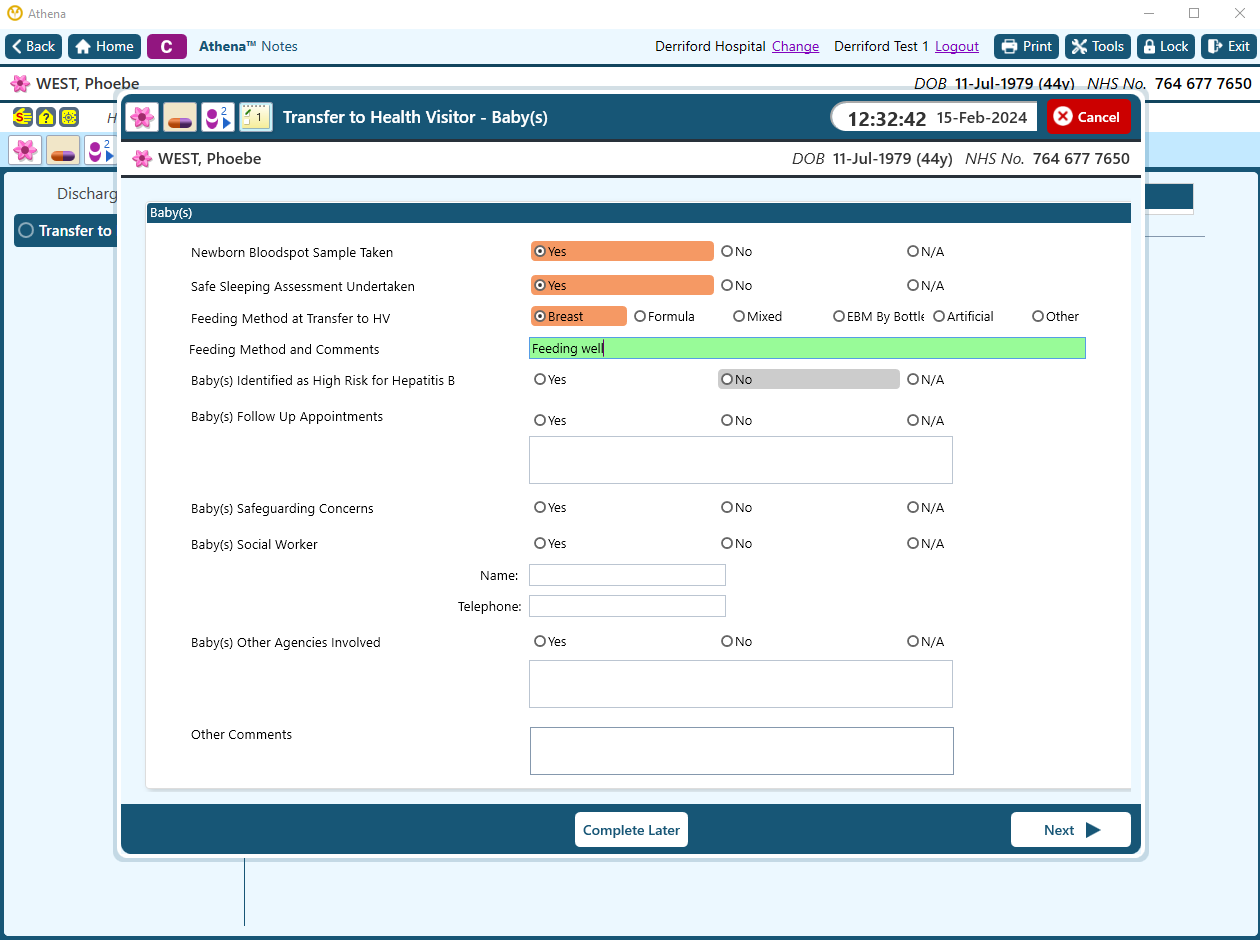1260x940 pixels.
Task: Choose Formula feeding method
Action: 665,316
